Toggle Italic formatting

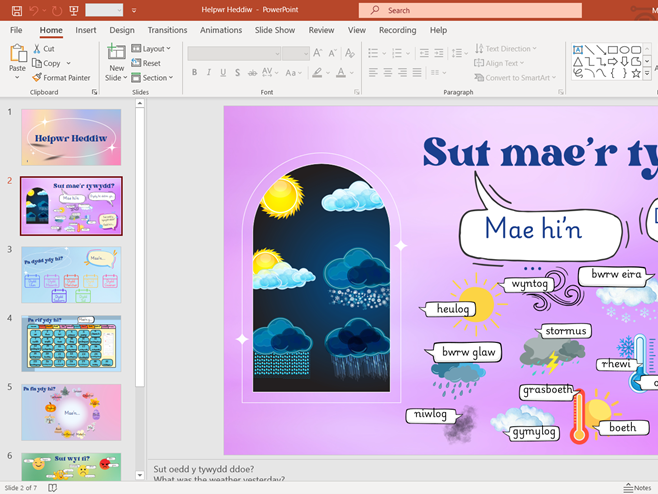point(209,73)
